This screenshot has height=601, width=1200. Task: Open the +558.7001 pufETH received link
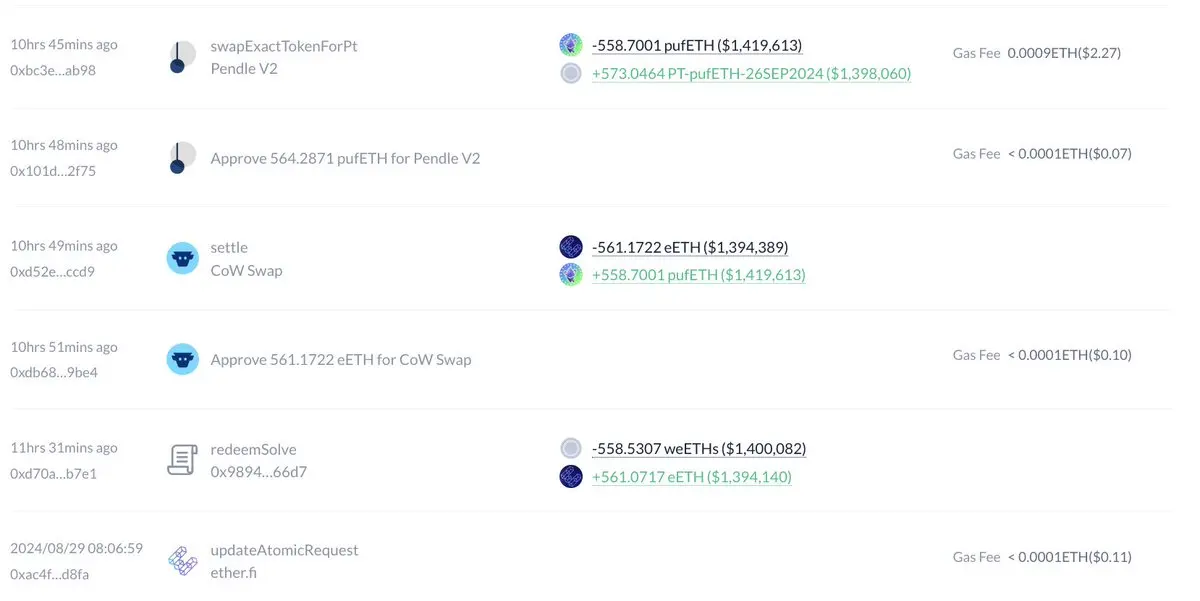698,274
